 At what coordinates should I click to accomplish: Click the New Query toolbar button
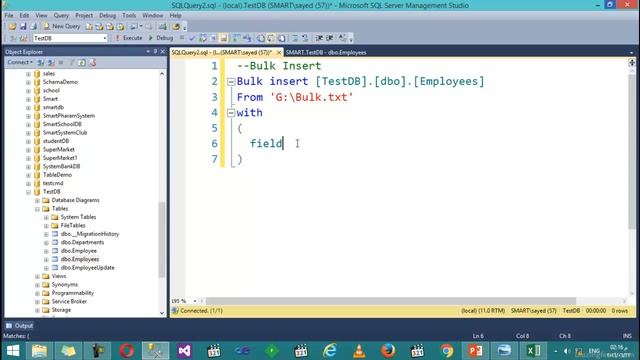coord(62,26)
